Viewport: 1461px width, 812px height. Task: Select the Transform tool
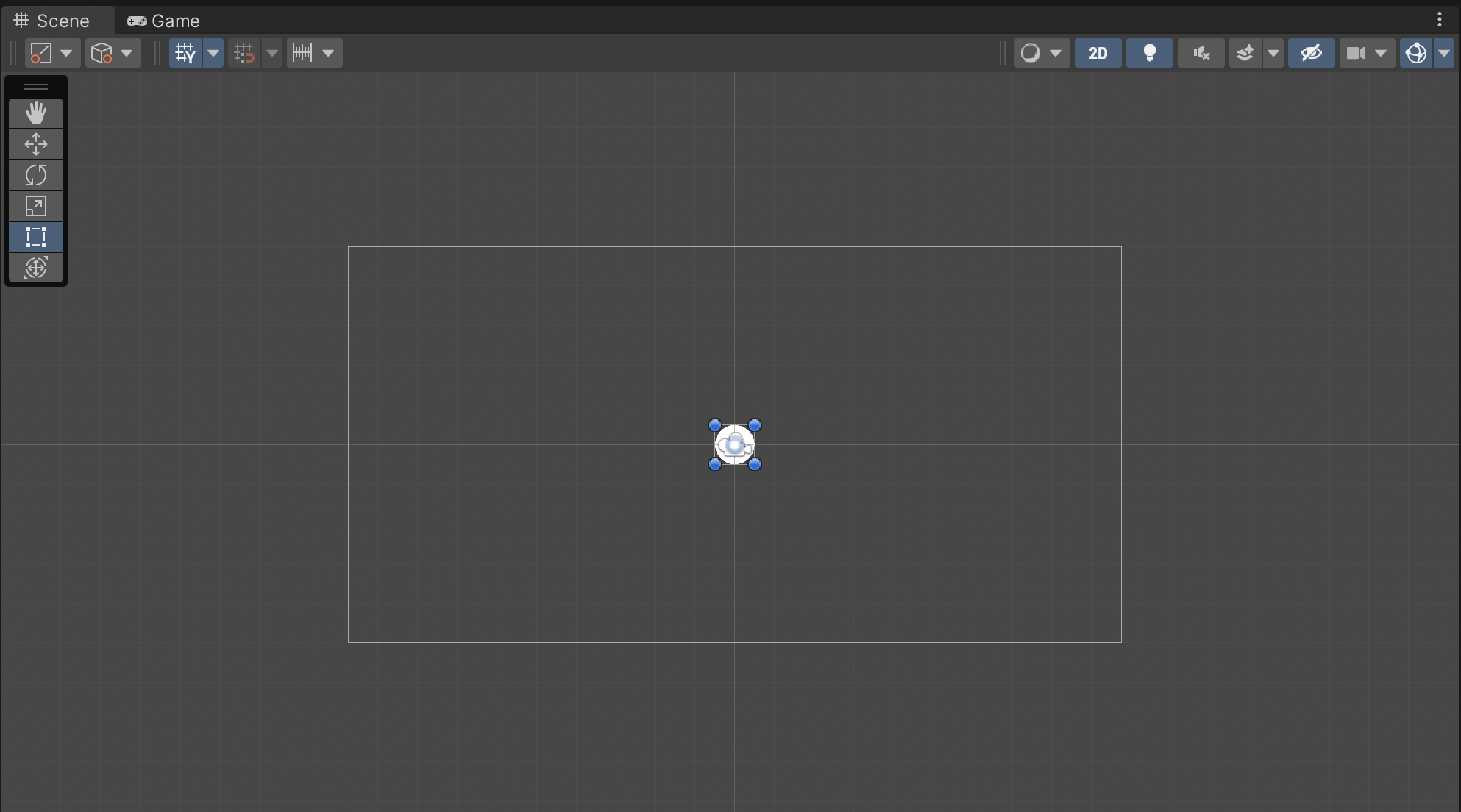35,268
